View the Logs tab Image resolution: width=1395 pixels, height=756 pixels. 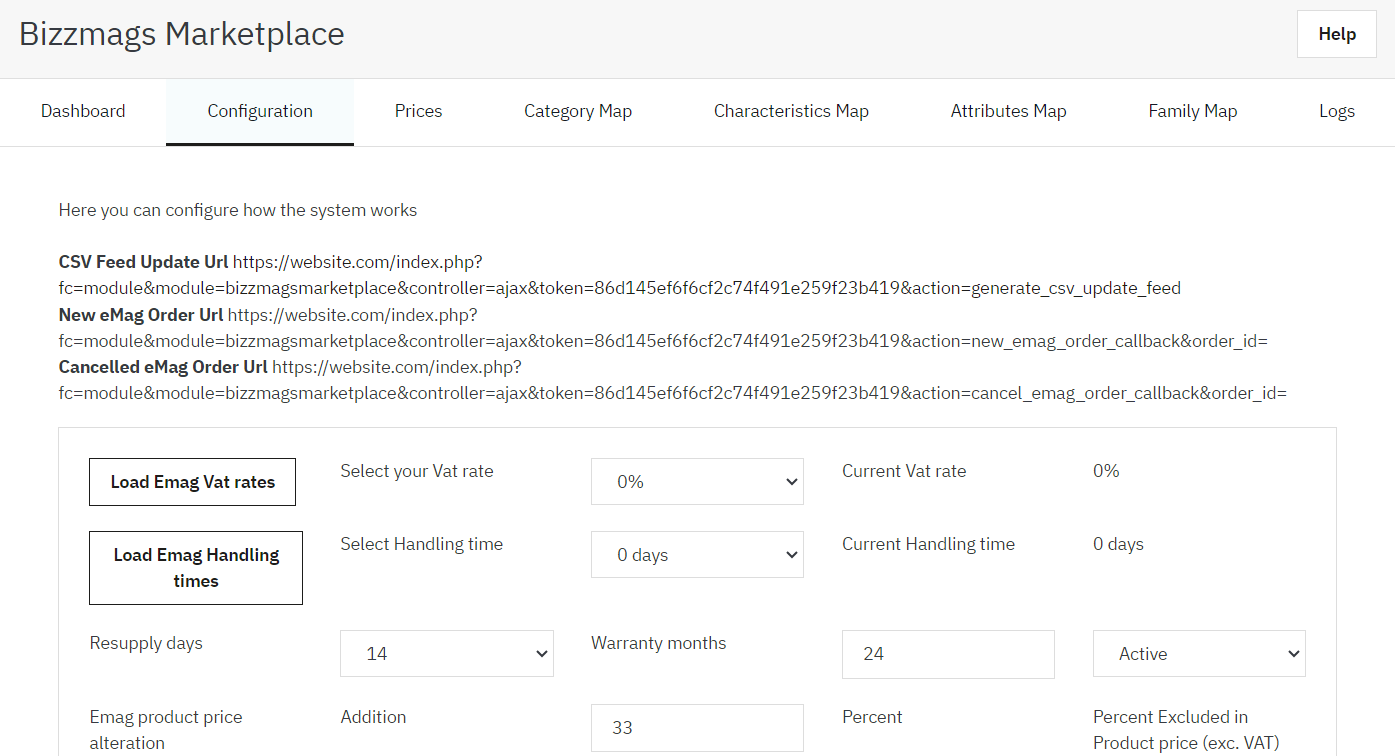pyautogui.click(x=1337, y=112)
